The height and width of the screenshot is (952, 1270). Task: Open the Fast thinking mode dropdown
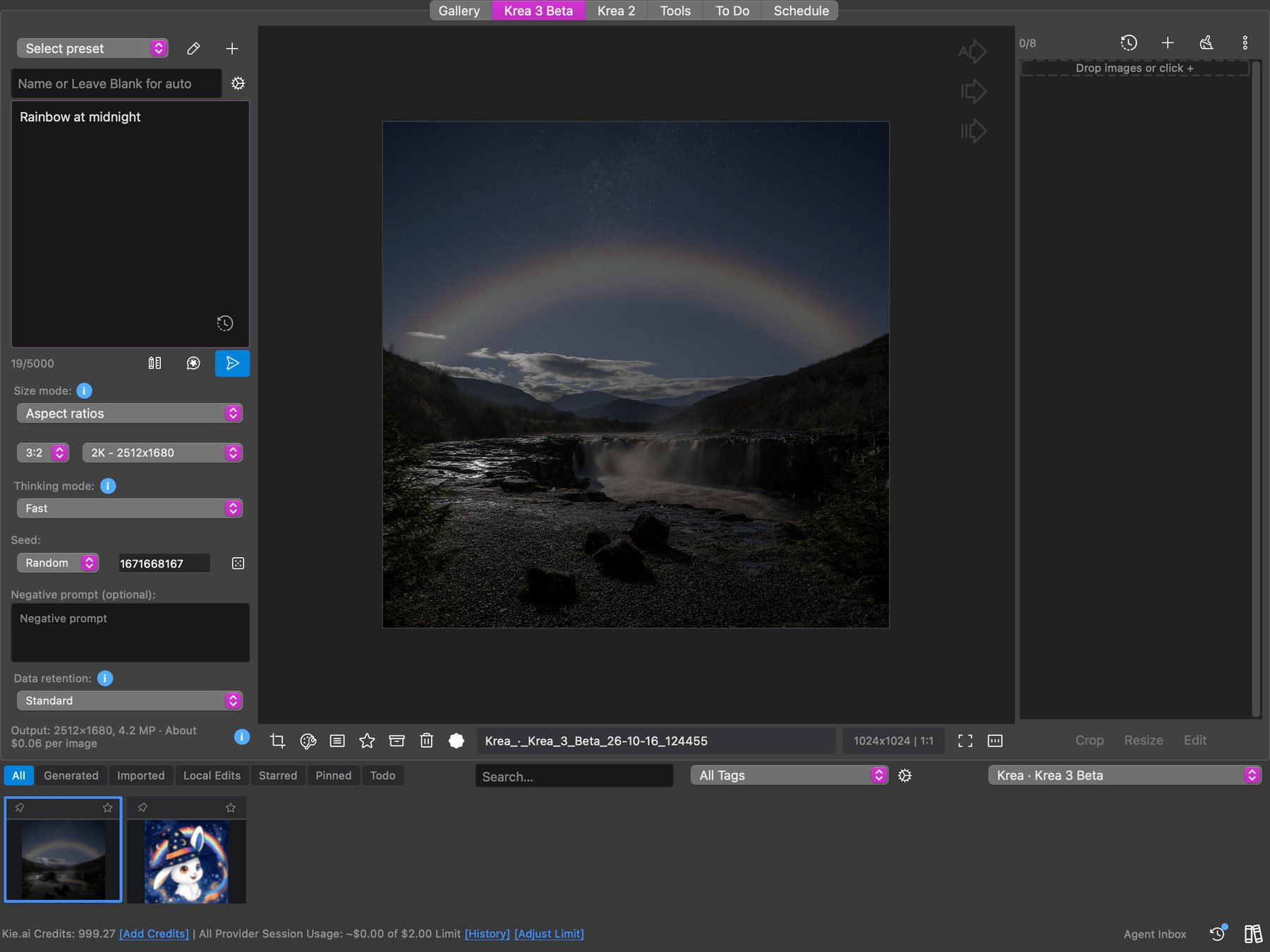pyautogui.click(x=130, y=508)
